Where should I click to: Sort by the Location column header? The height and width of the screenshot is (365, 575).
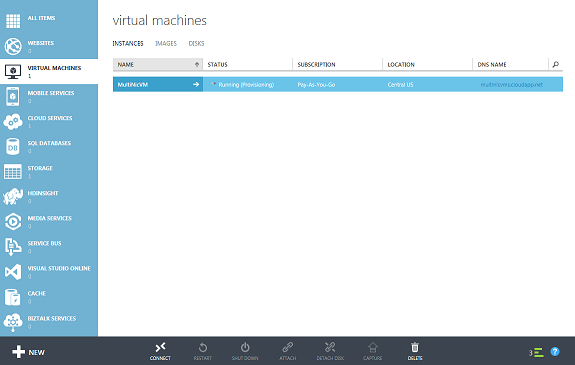pyautogui.click(x=427, y=65)
